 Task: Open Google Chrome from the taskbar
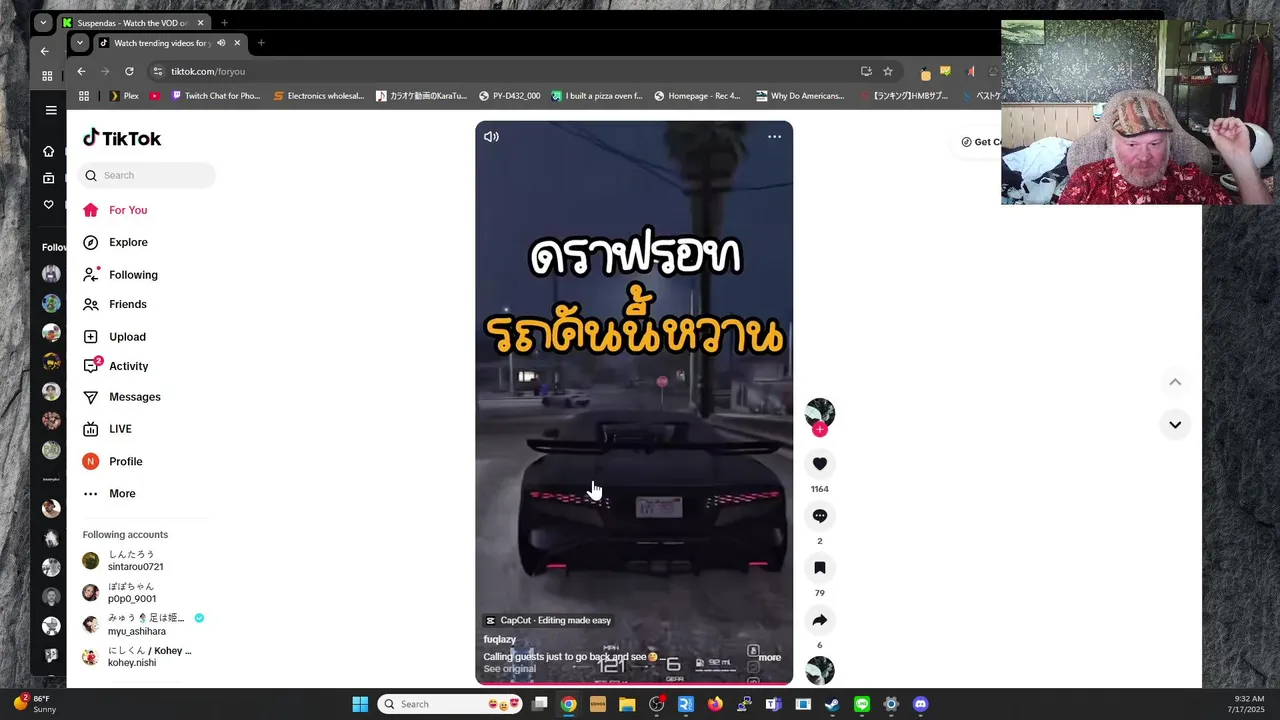pyautogui.click(x=568, y=704)
